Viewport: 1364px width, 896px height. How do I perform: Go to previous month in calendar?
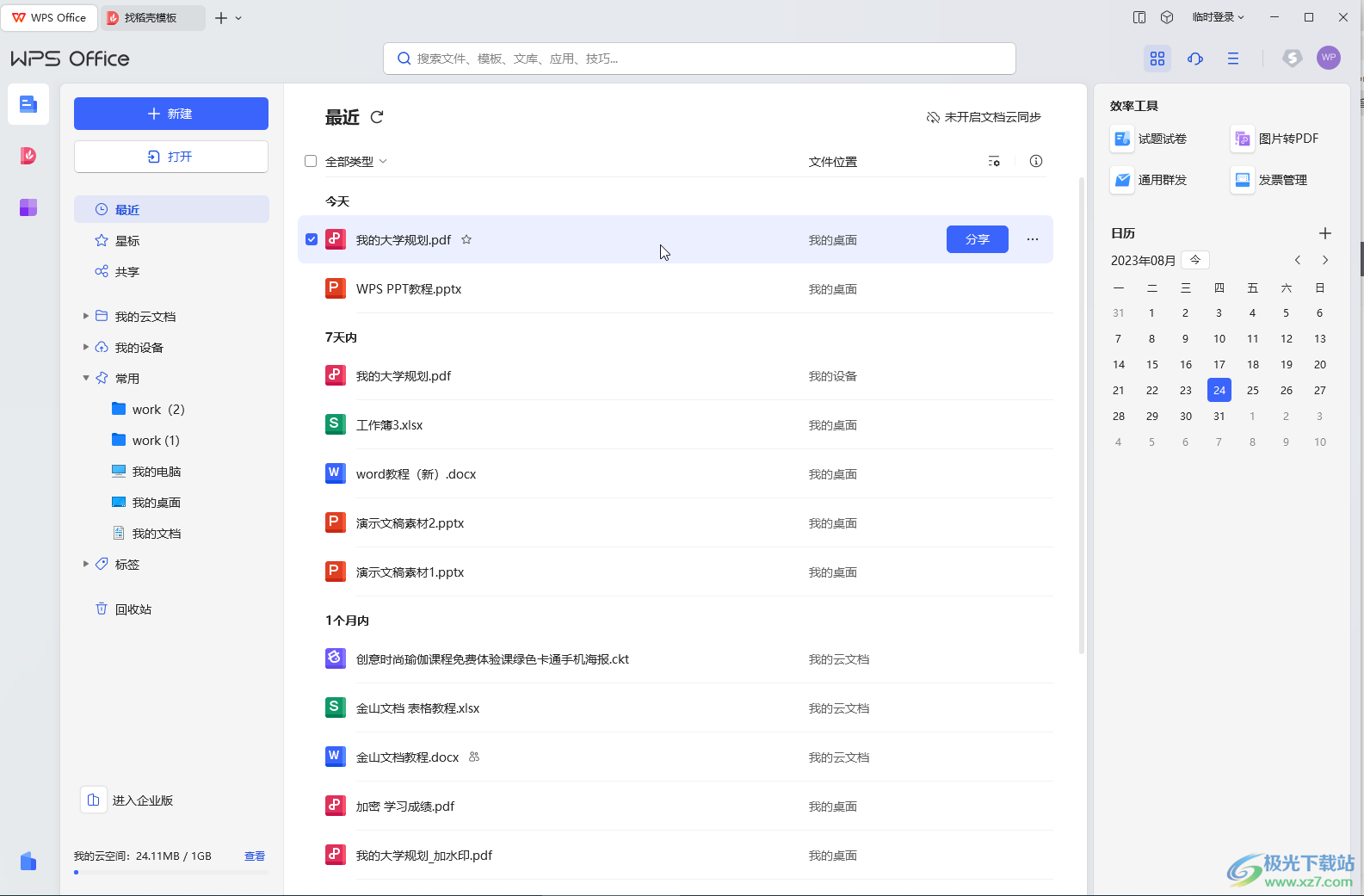(x=1298, y=260)
